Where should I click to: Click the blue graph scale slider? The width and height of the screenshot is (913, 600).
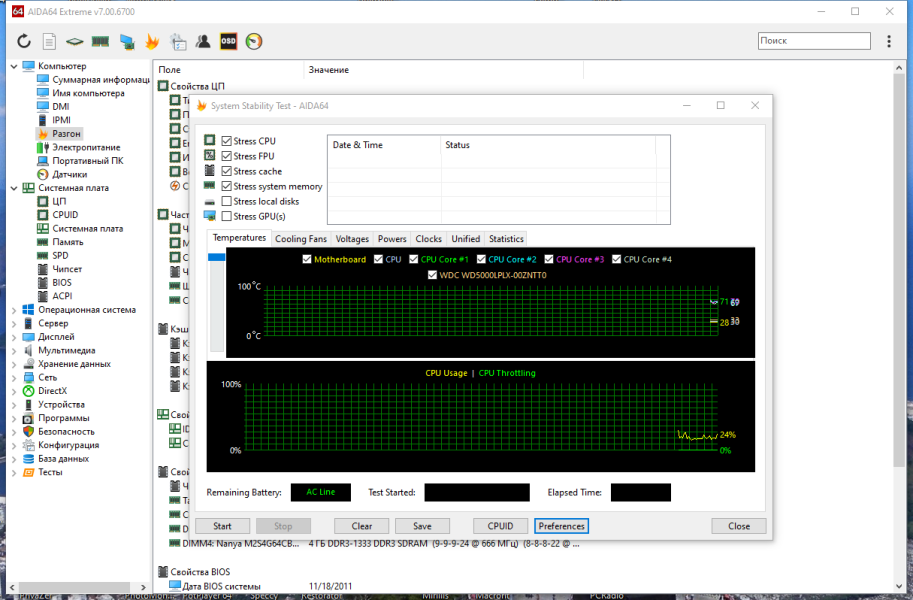pyautogui.click(x=217, y=257)
